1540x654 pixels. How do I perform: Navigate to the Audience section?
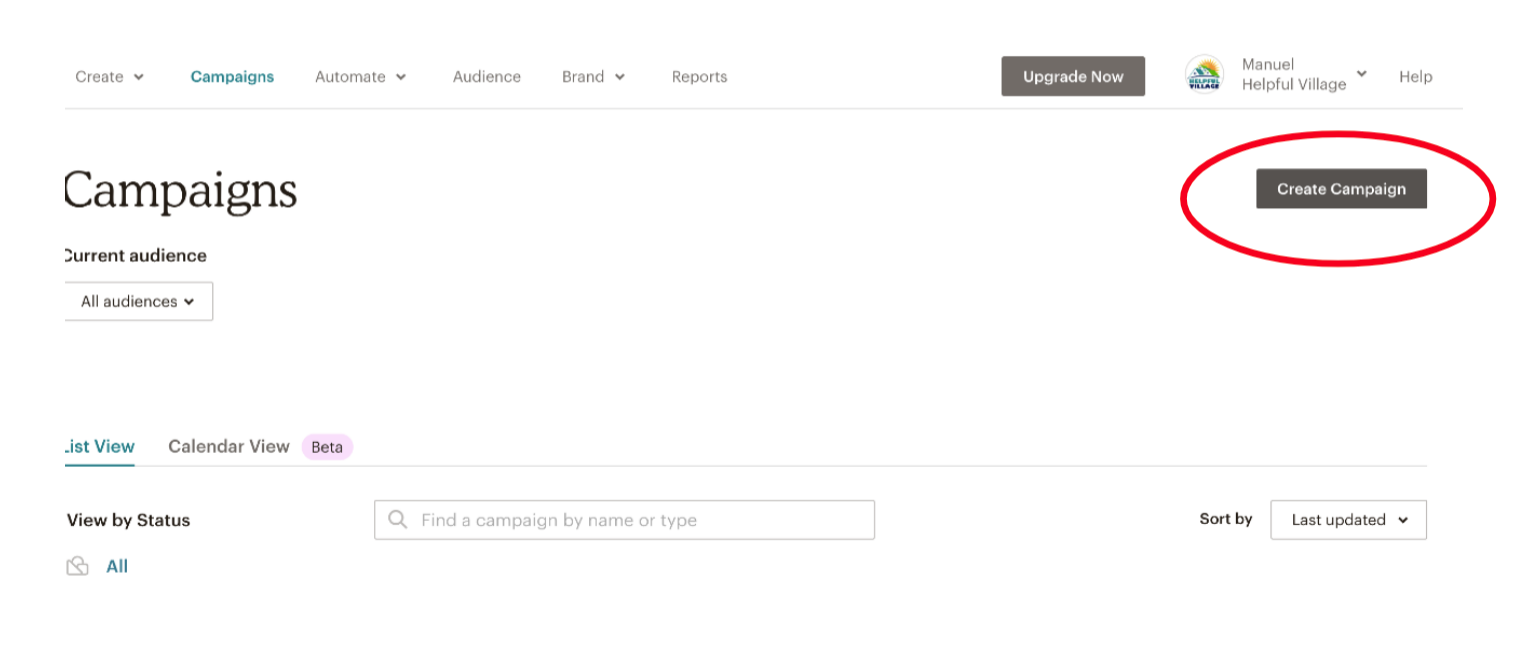(x=487, y=76)
